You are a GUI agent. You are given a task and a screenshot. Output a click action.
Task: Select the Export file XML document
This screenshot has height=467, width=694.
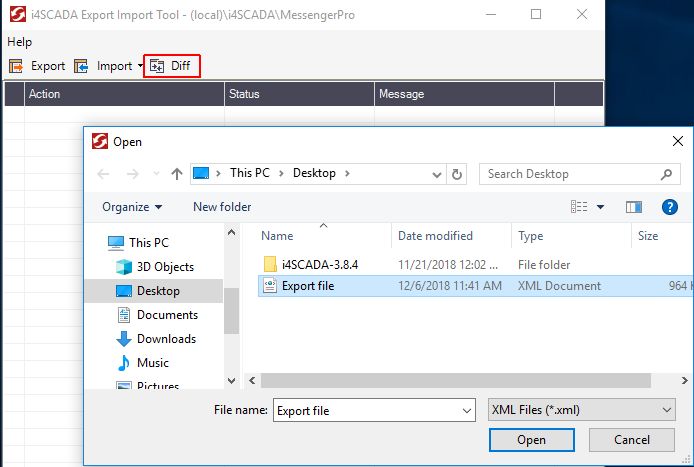coord(475,286)
